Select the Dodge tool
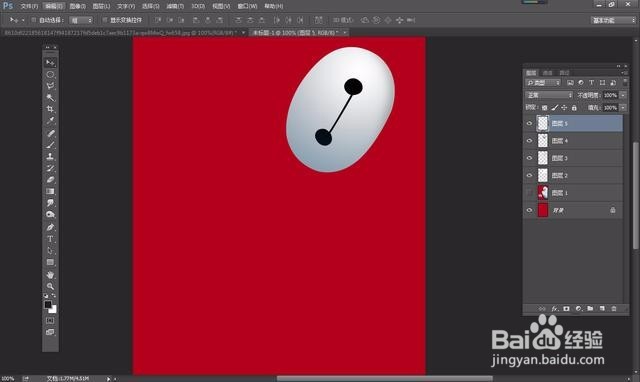640x382 pixels. (x=50, y=214)
